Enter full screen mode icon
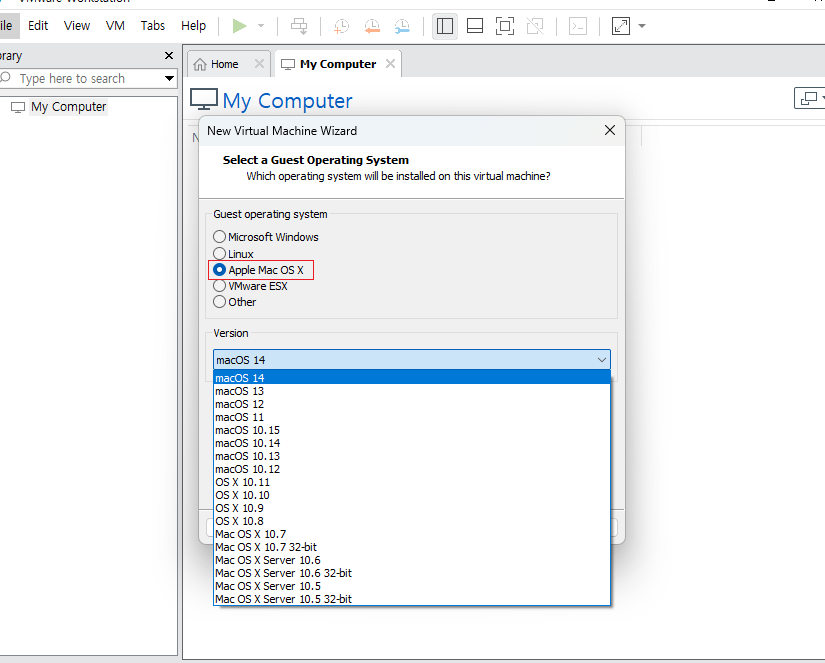 click(505, 26)
